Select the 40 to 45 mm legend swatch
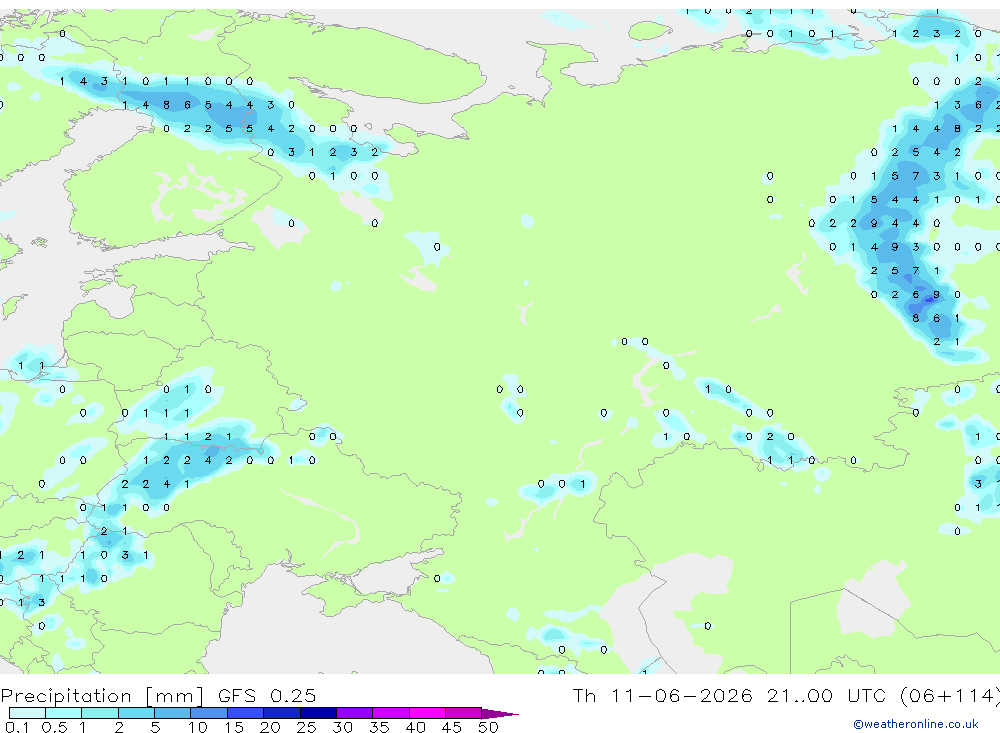 (427, 713)
